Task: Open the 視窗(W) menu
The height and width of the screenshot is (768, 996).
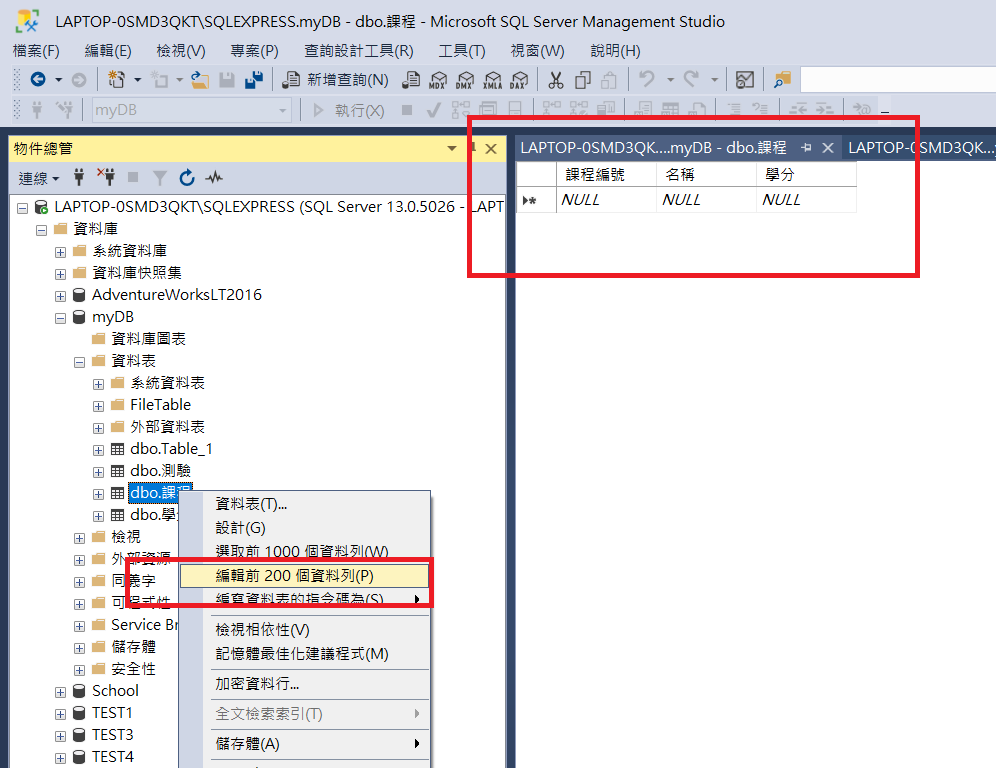Action: [x=537, y=51]
